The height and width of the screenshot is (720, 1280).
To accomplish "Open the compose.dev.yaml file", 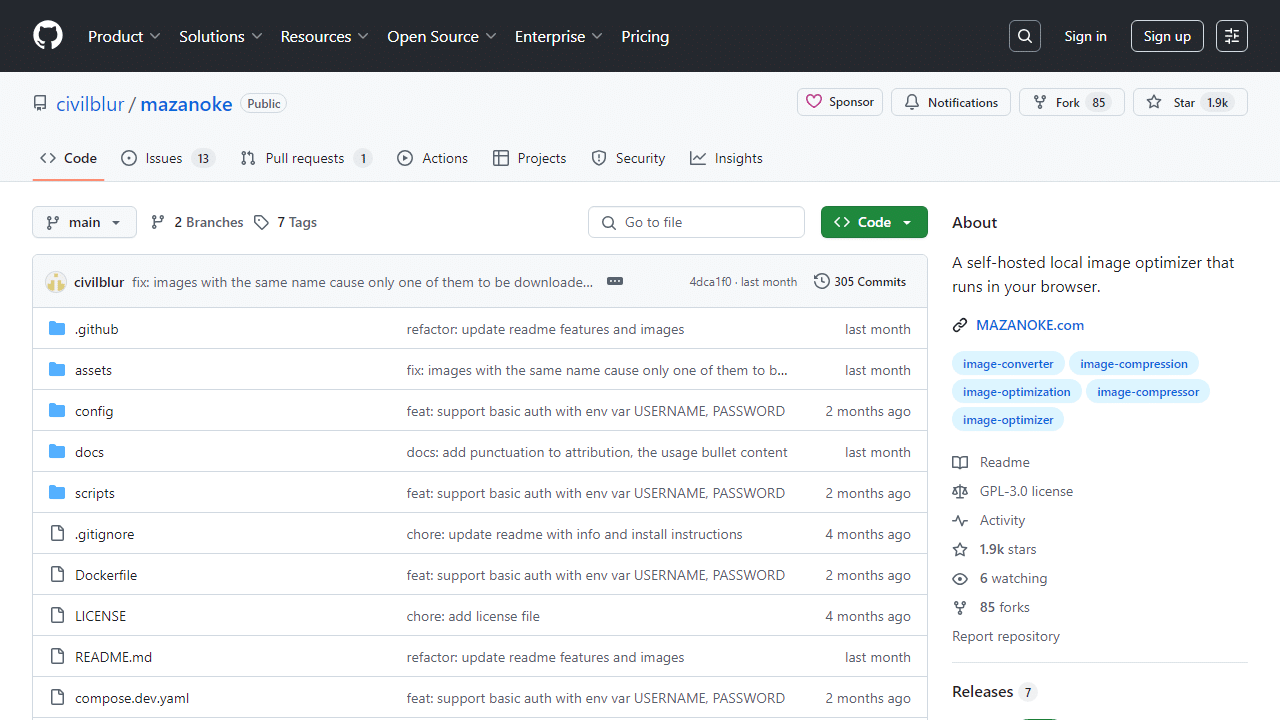I will (x=132, y=698).
